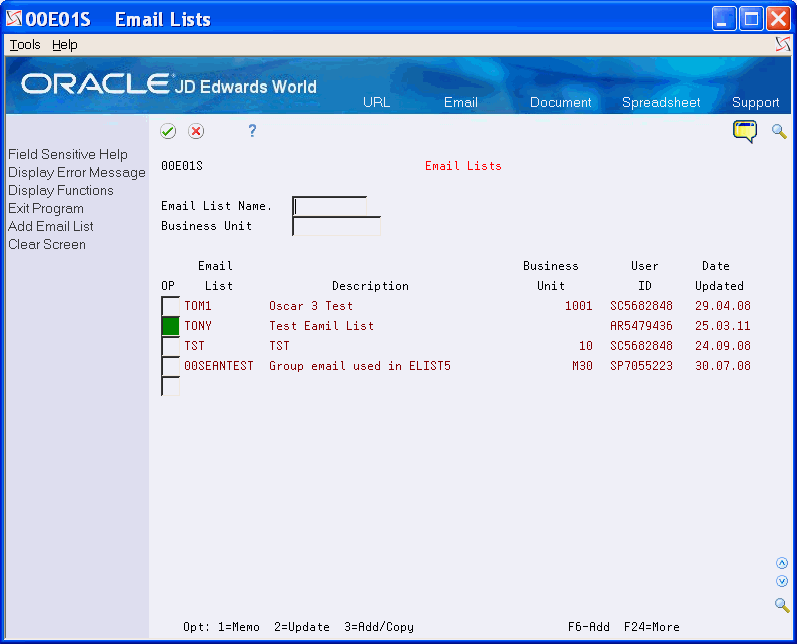
Task: Open the Email banner link
Action: pyautogui.click(x=461, y=102)
